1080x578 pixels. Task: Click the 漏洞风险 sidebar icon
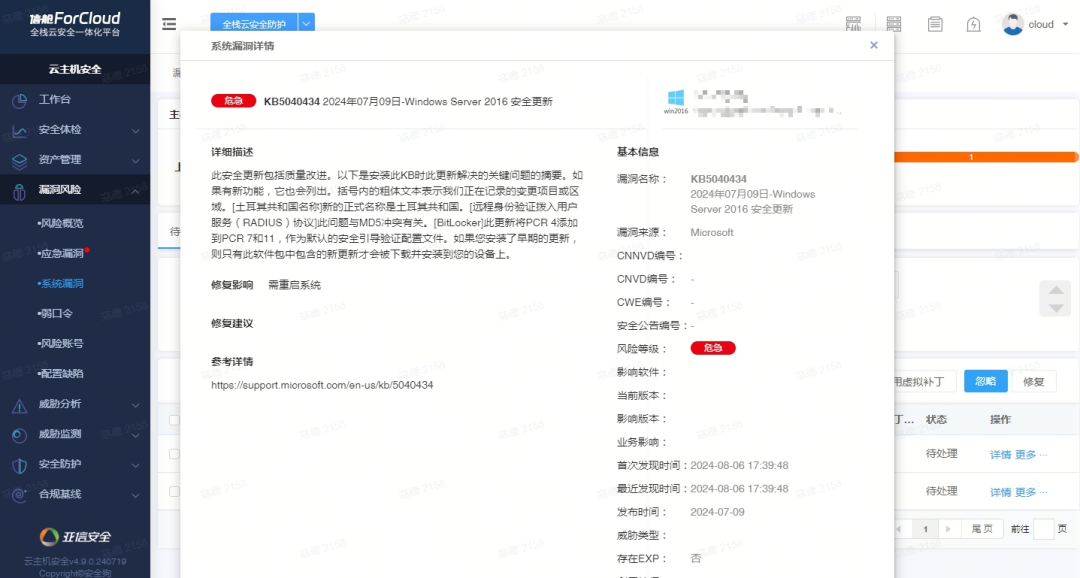19,191
